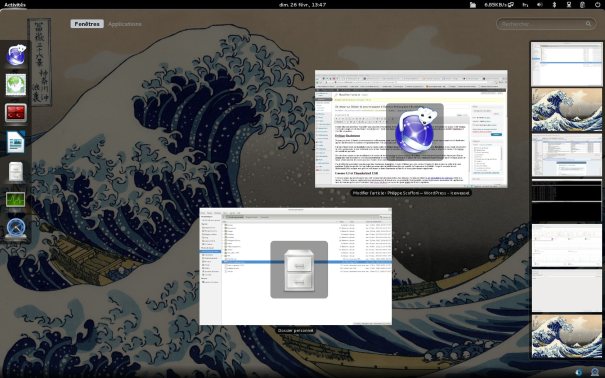Click the mouse-shaped indicator in top bar
The width and height of the screenshot is (605, 378).
(x=583, y=5)
